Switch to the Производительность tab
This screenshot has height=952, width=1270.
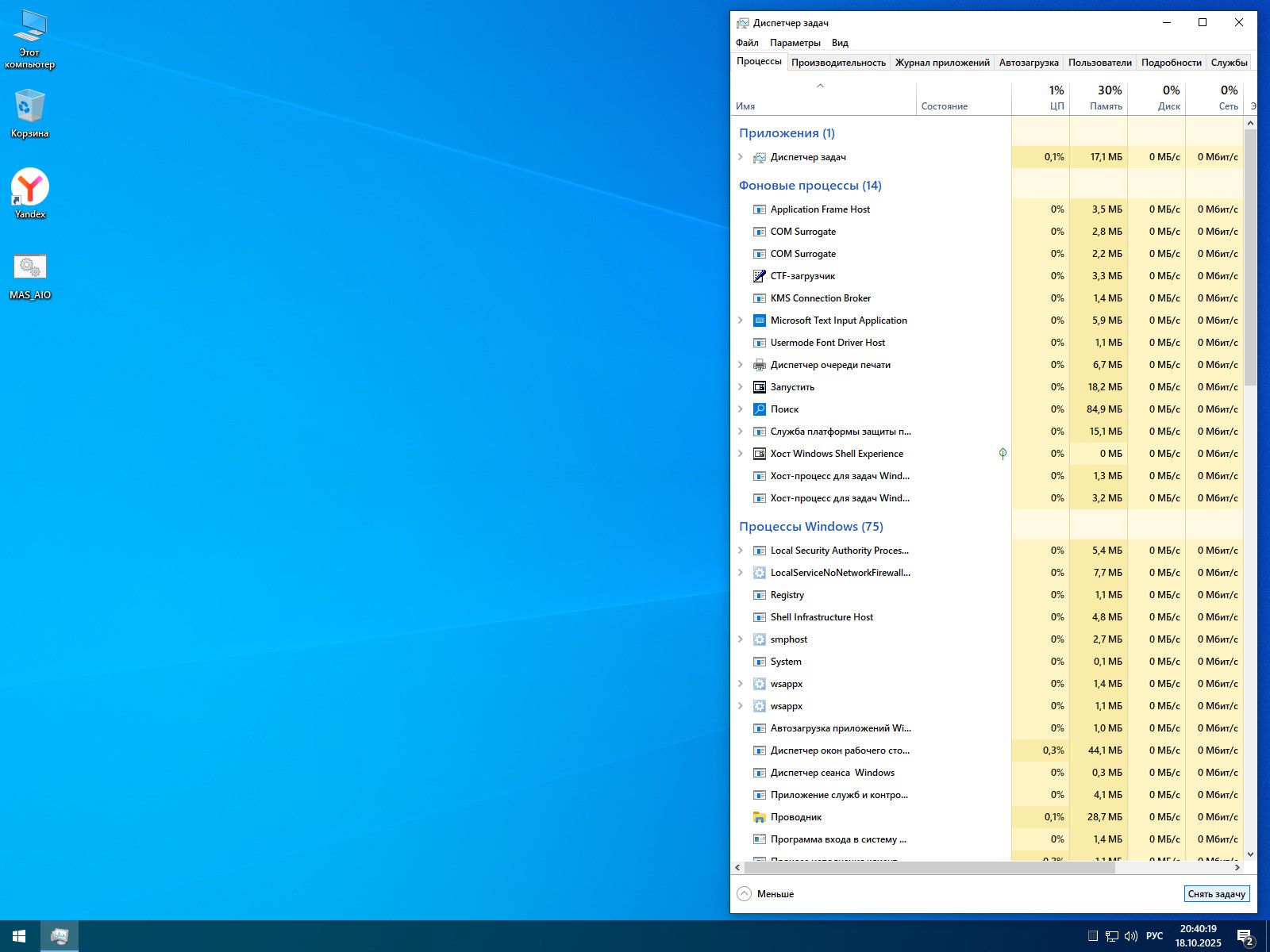pyautogui.click(x=838, y=63)
